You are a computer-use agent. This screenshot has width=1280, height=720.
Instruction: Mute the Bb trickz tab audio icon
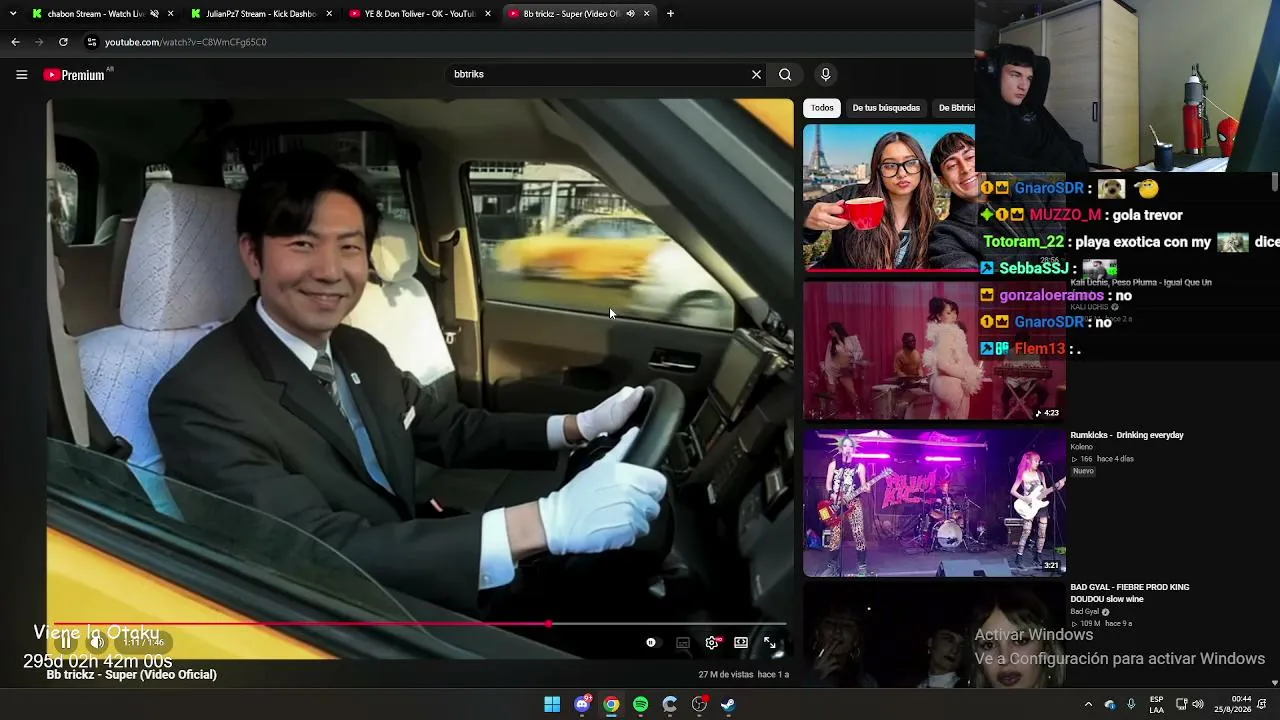click(630, 14)
